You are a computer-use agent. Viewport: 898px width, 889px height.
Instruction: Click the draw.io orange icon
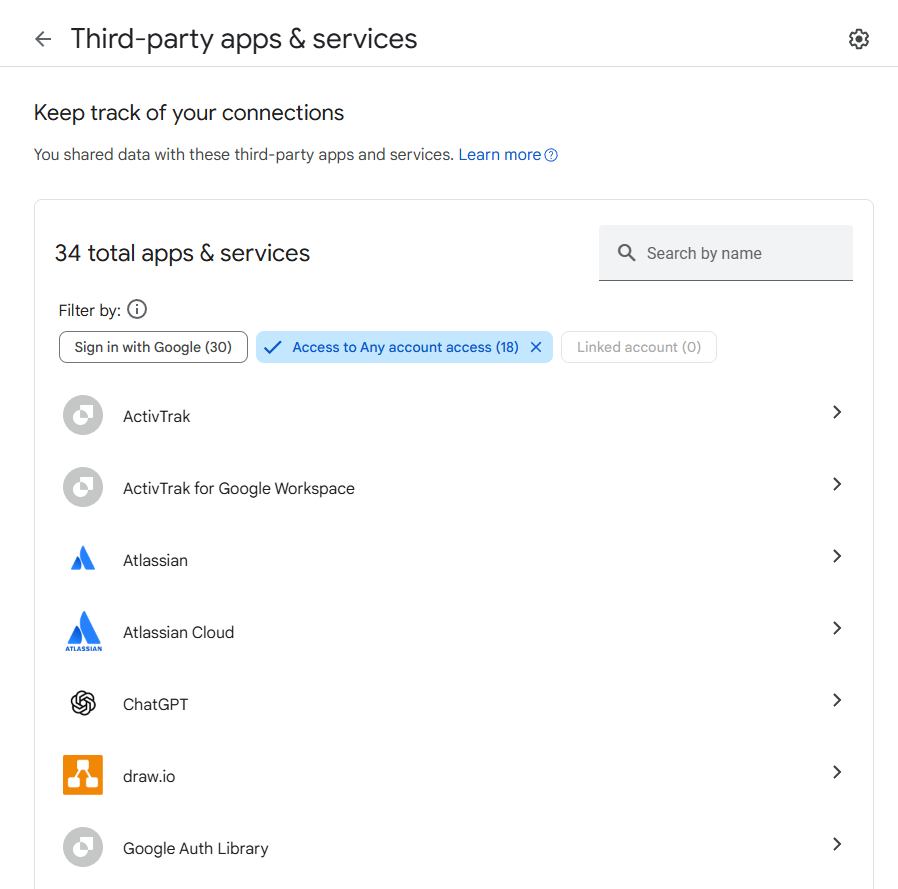coord(83,775)
